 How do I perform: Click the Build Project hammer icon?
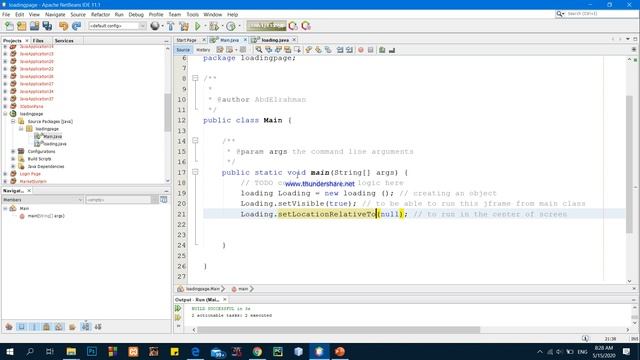[171, 26]
